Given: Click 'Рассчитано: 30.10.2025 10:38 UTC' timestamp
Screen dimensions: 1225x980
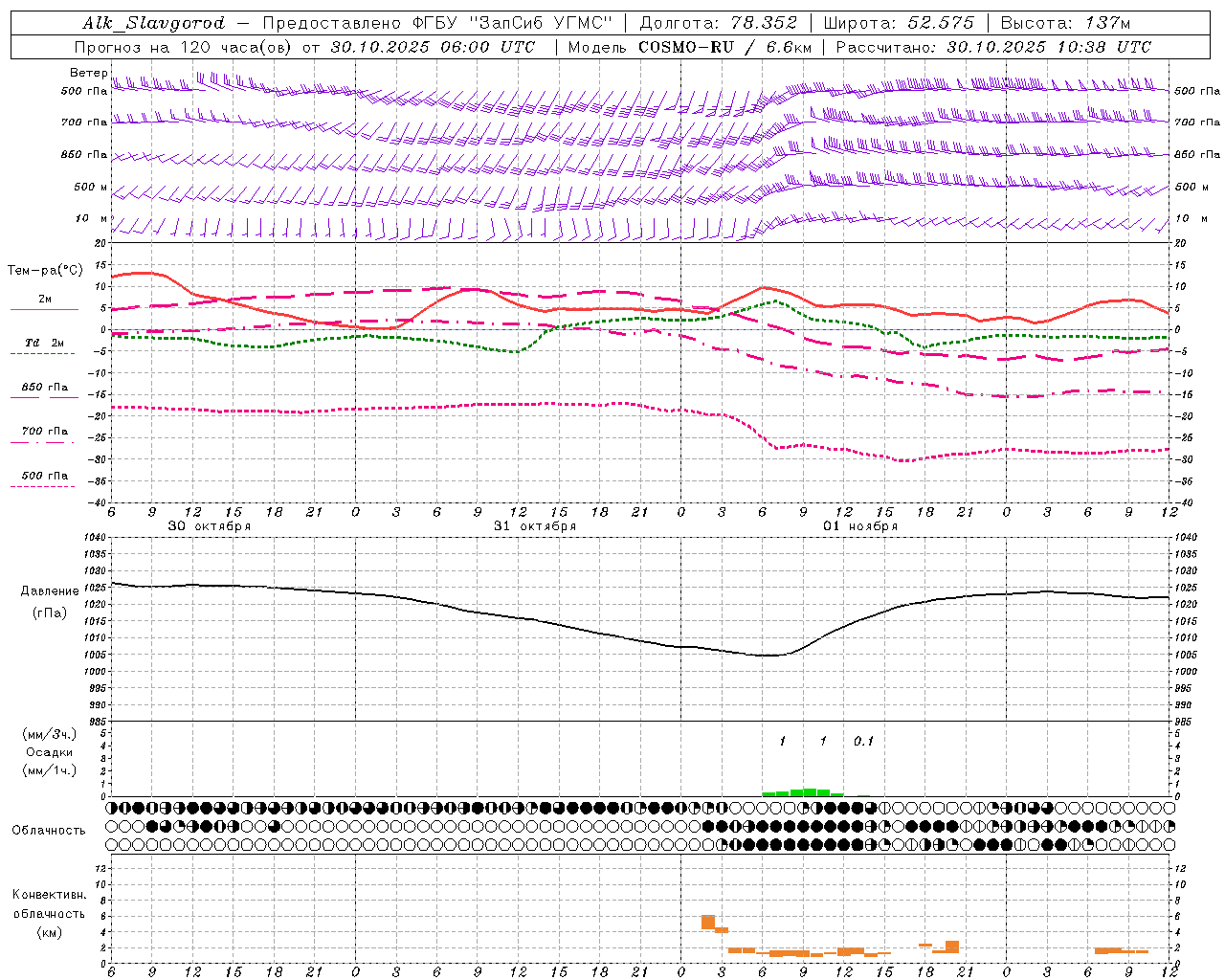Looking at the screenshot, I should pos(993,47).
